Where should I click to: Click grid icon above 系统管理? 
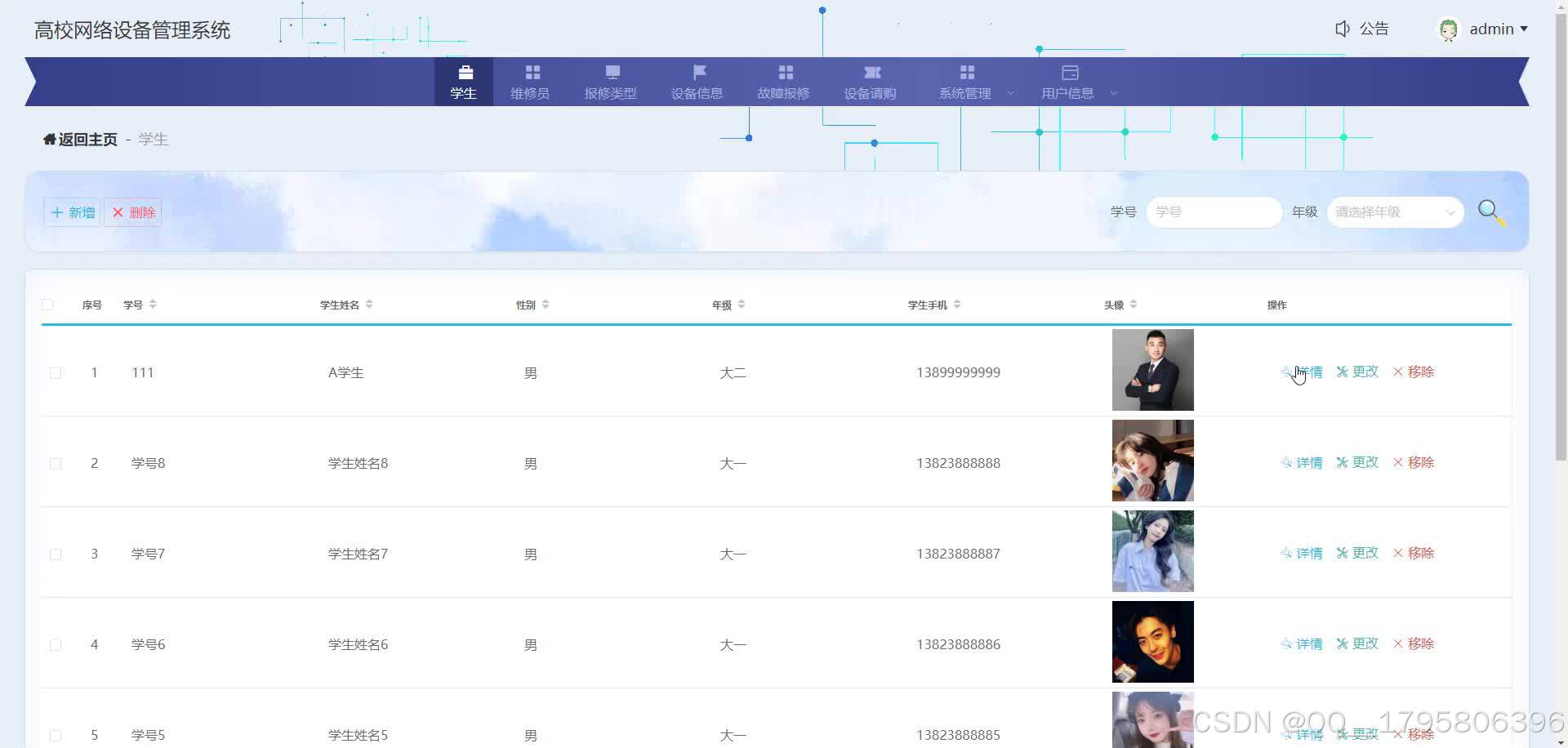pyautogui.click(x=967, y=73)
